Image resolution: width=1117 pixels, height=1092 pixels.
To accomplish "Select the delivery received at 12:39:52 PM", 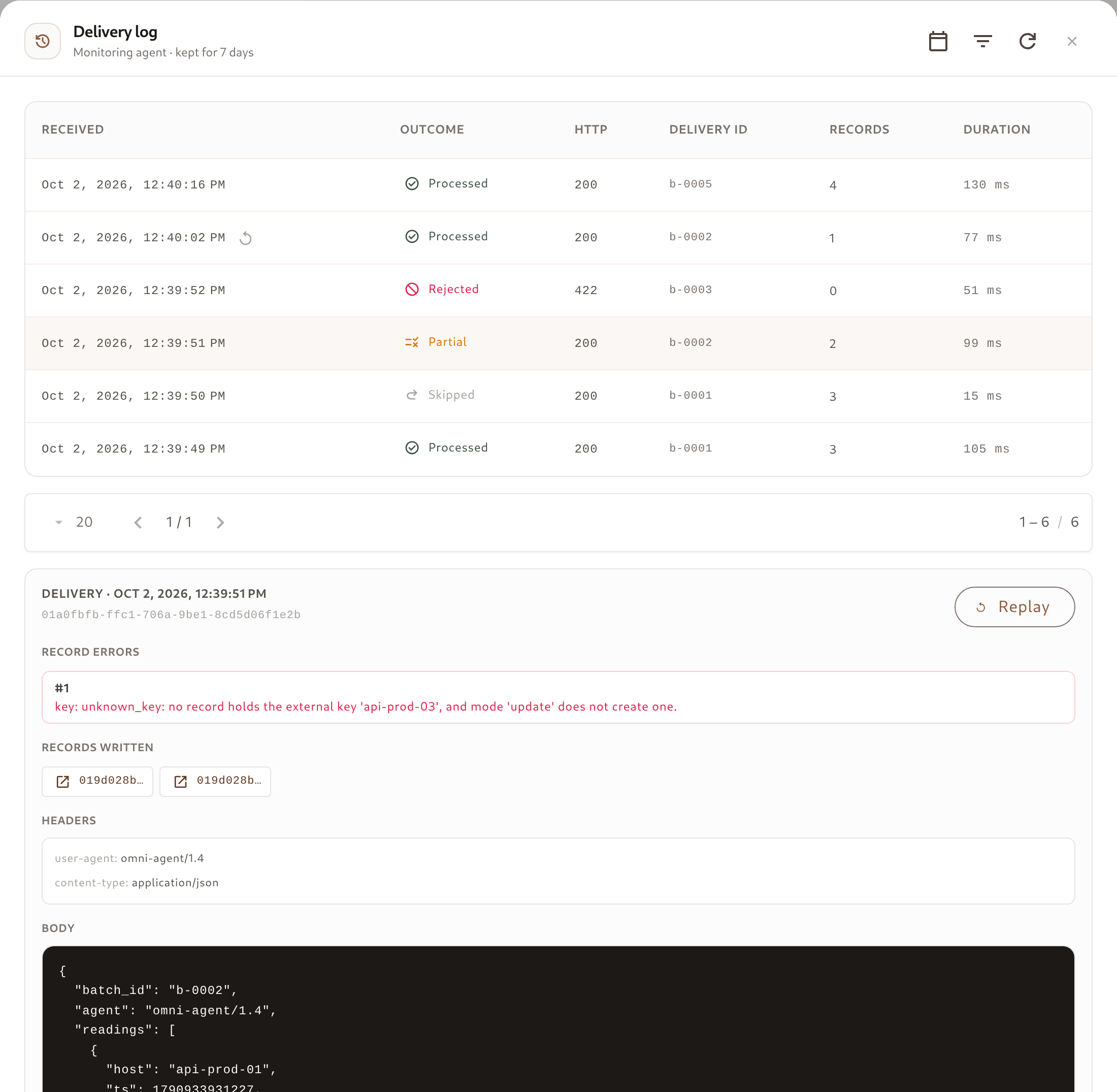I will (x=558, y=290).
